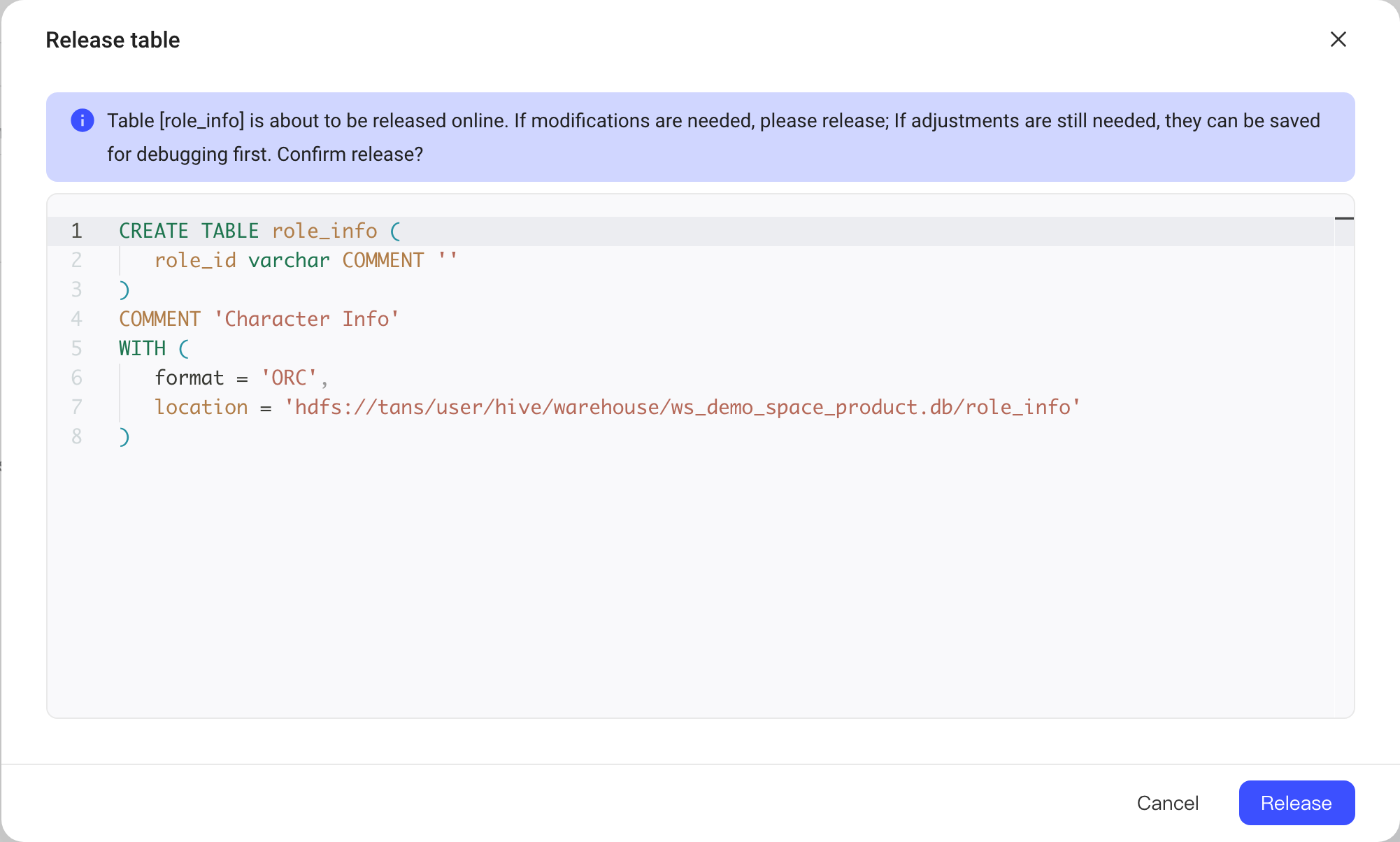Confirm with the Release button

tap(1297, 802)
